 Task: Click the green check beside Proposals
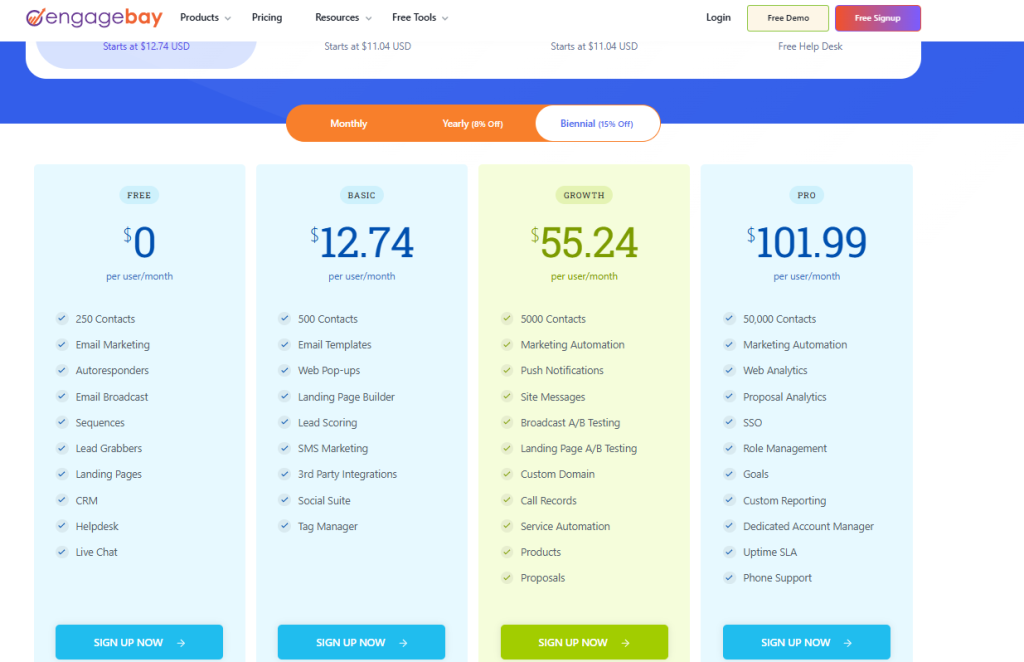click(x=507, y=578)
